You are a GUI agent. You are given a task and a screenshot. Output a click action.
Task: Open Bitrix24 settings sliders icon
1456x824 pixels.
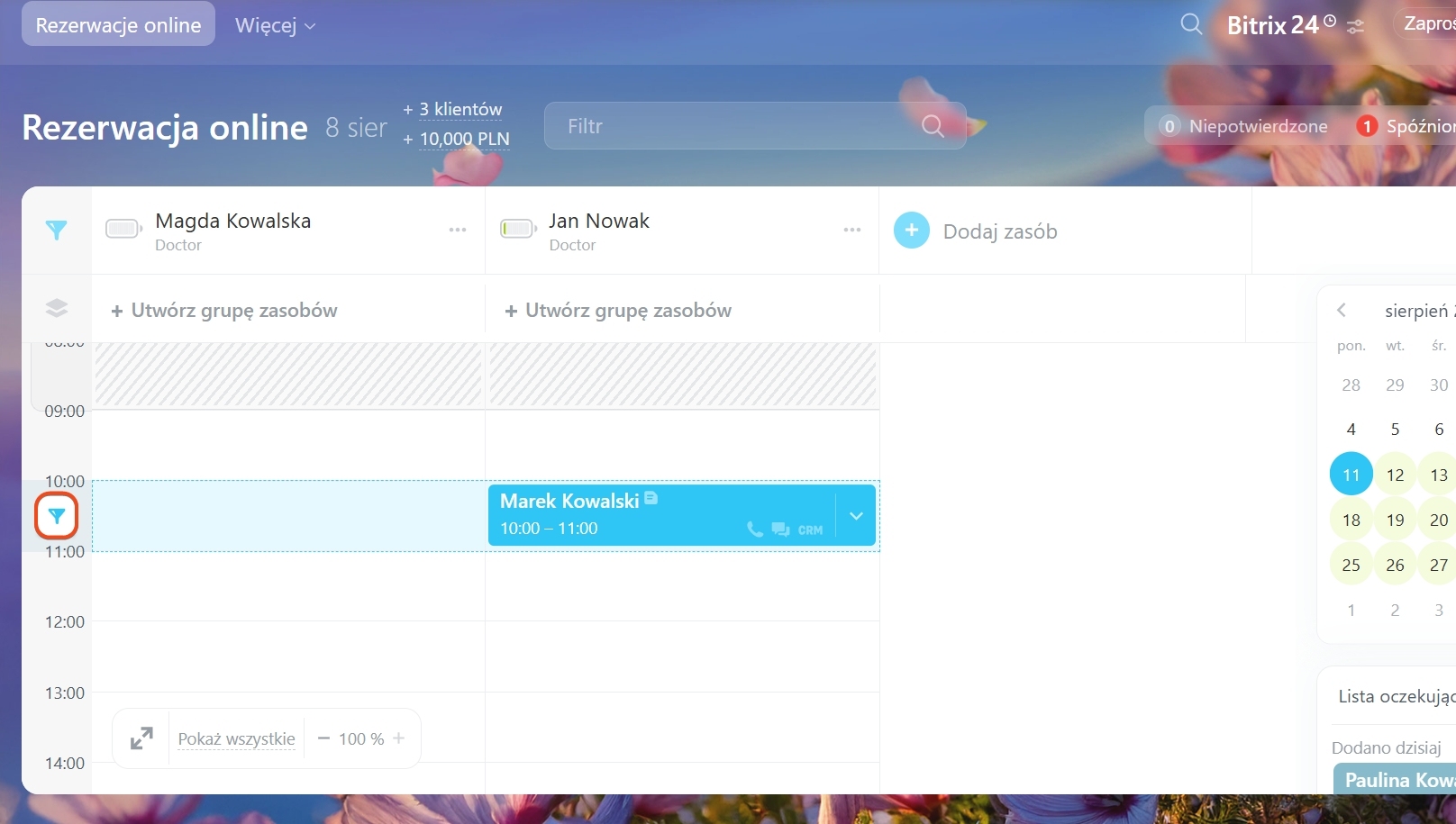tap(1355, 27)
